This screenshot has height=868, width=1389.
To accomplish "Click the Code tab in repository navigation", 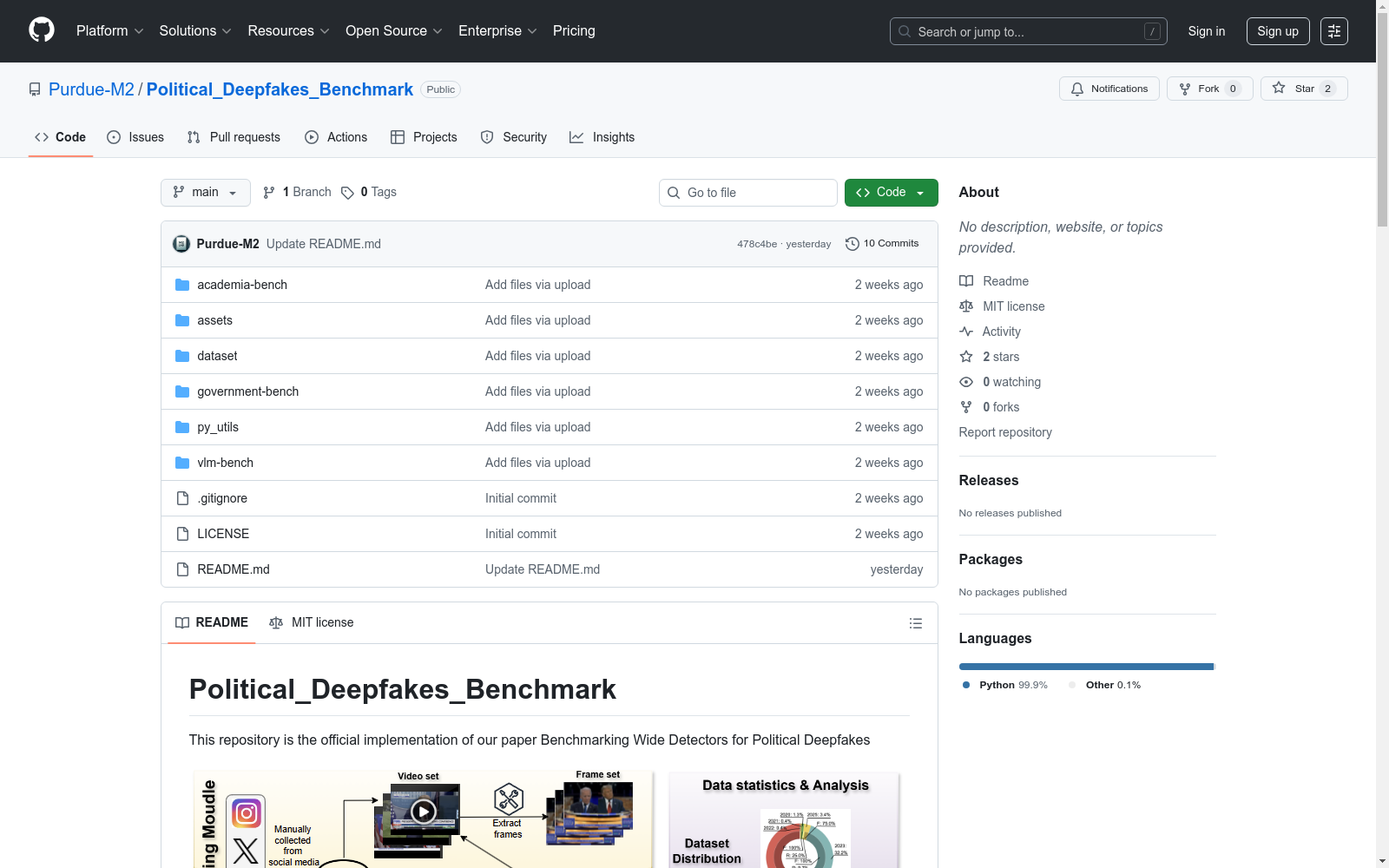I will [61, 137].
